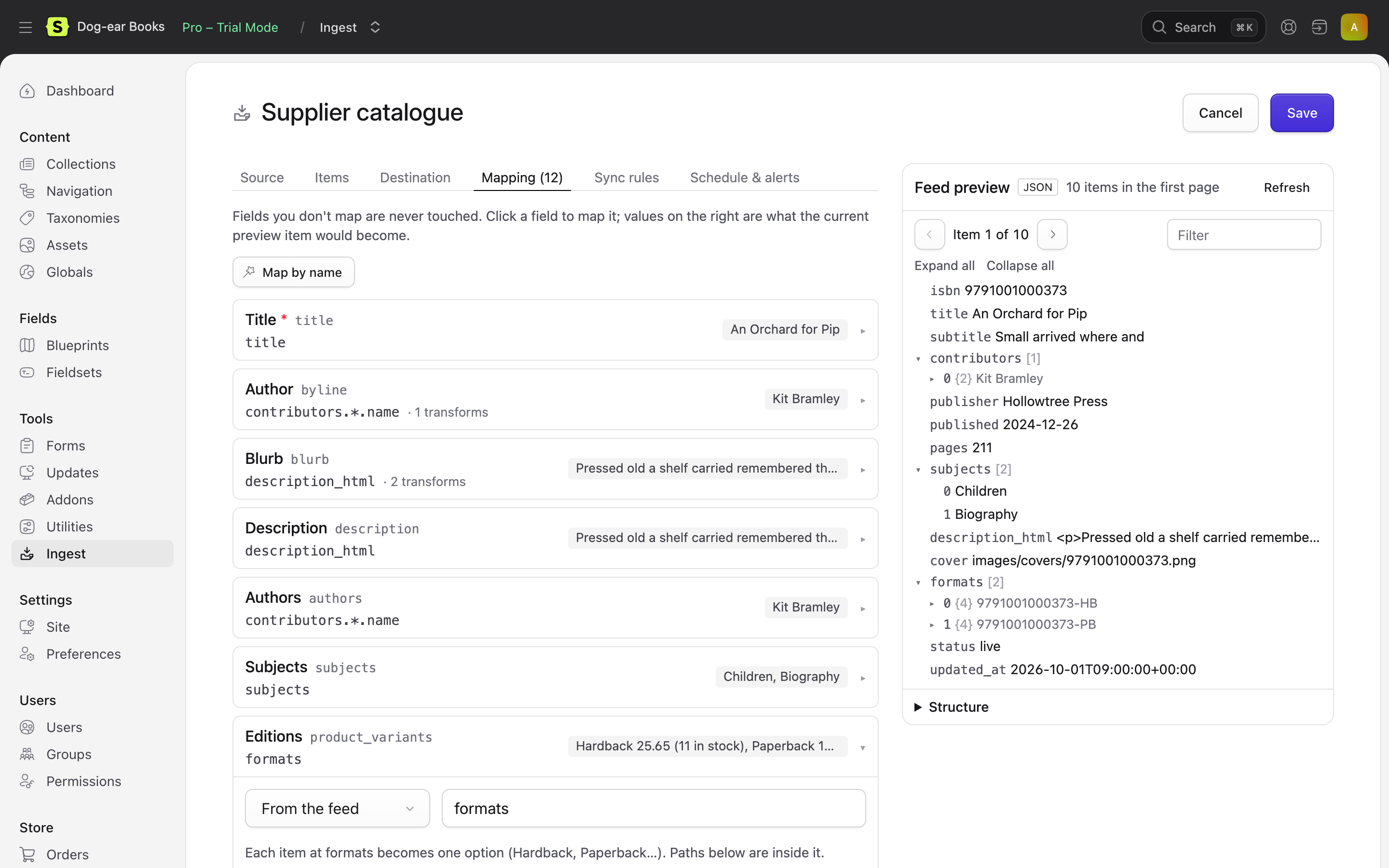This screenshot has height=868, width=1389.
Task: Collapse the contributors node in preview
Action: 918,359
